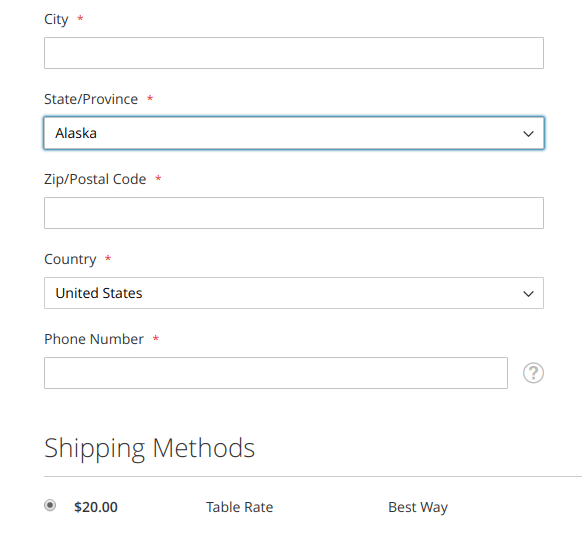Click into the Phone Number text field

click(276, 373)
